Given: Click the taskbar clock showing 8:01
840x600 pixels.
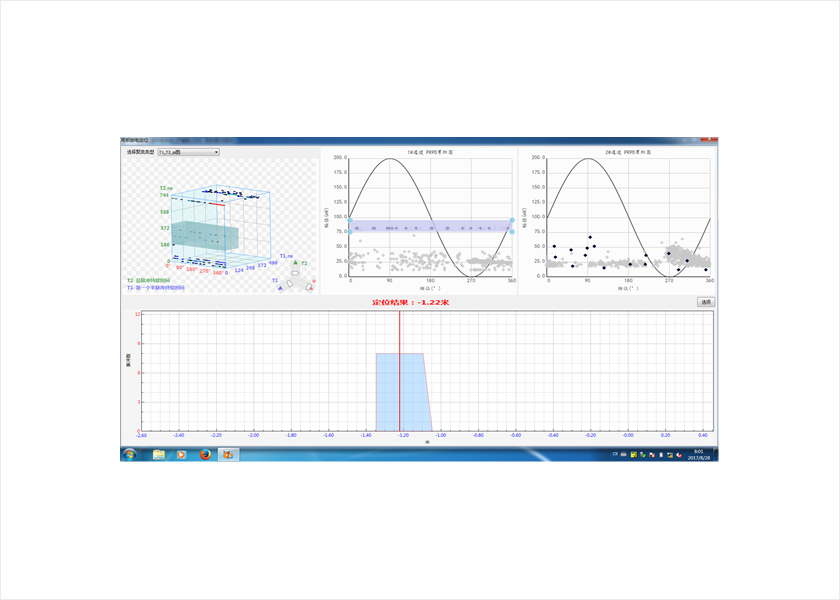Looking at the screenshot, I should click(697, 454).
